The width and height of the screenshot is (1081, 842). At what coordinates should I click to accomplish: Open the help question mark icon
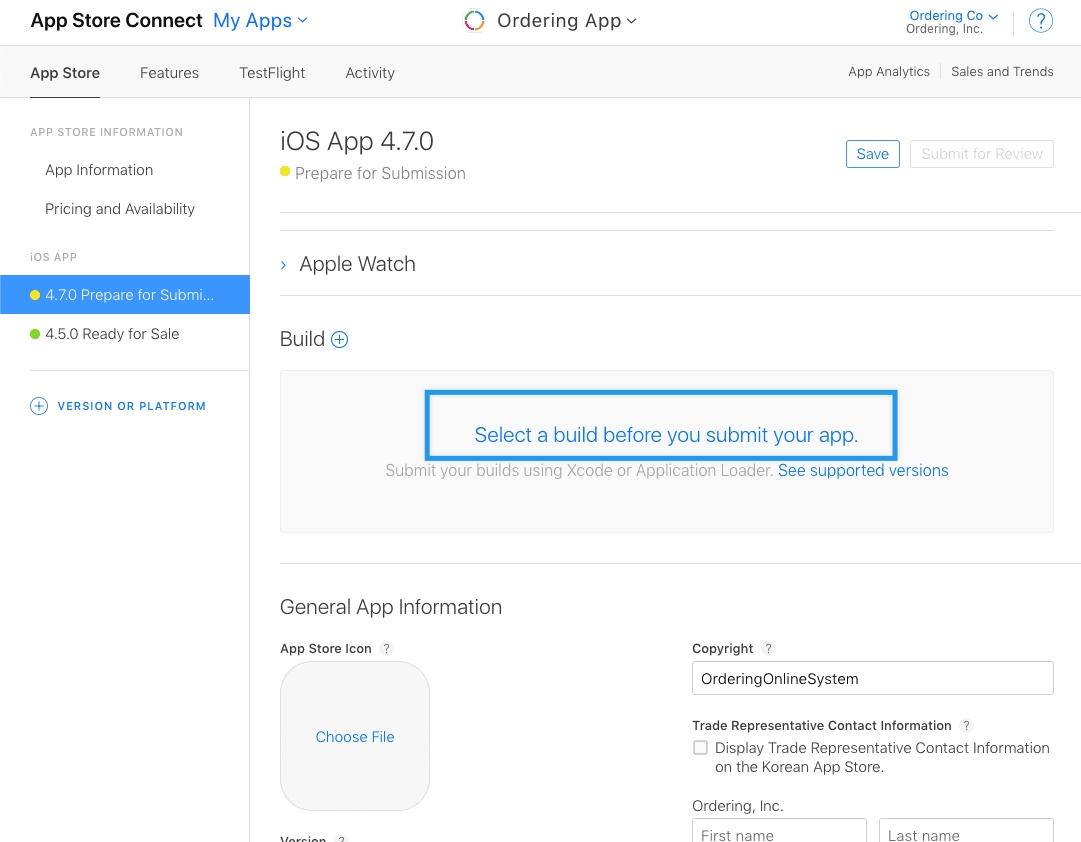1040,21
